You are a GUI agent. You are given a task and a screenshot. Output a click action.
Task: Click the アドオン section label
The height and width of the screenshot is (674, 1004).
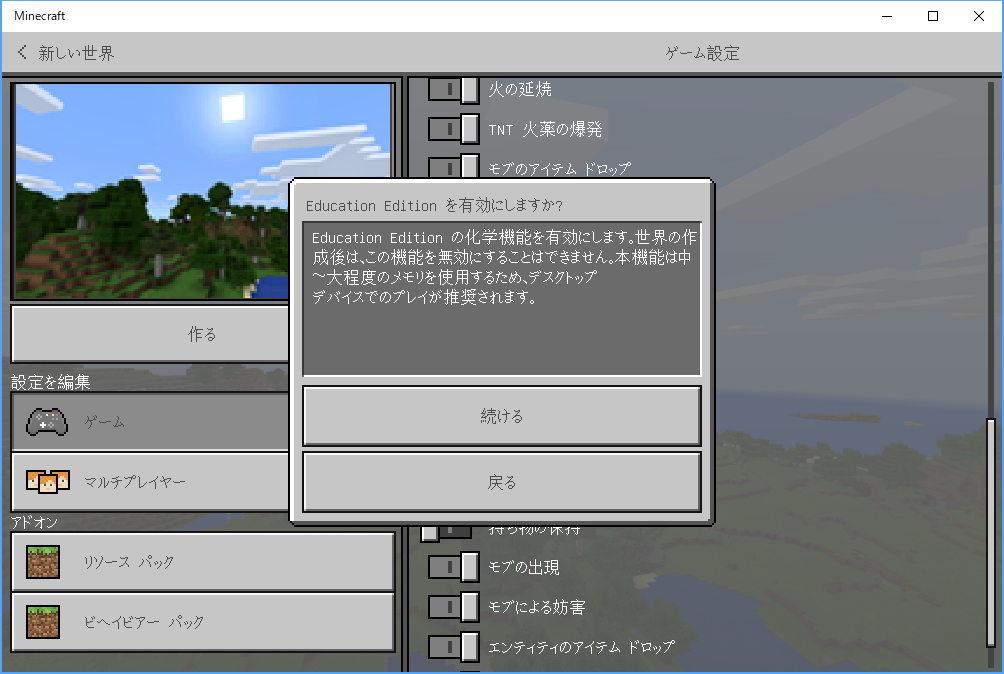tap(34, 522)
